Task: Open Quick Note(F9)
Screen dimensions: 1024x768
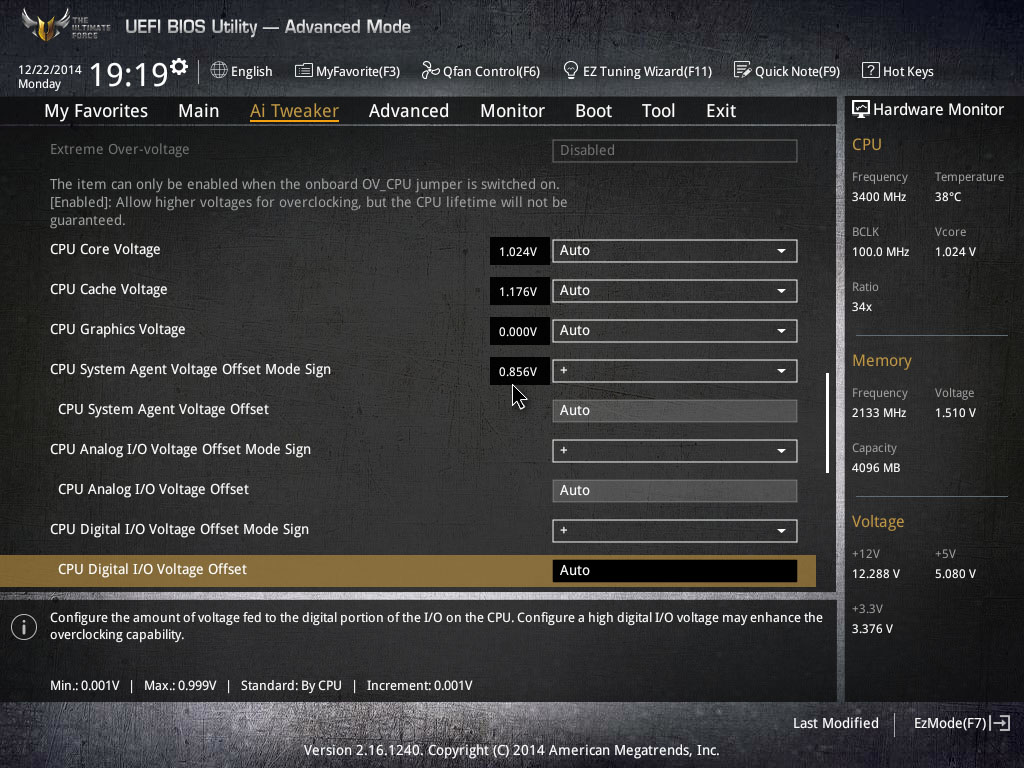Action: click(x=787, y=71)
